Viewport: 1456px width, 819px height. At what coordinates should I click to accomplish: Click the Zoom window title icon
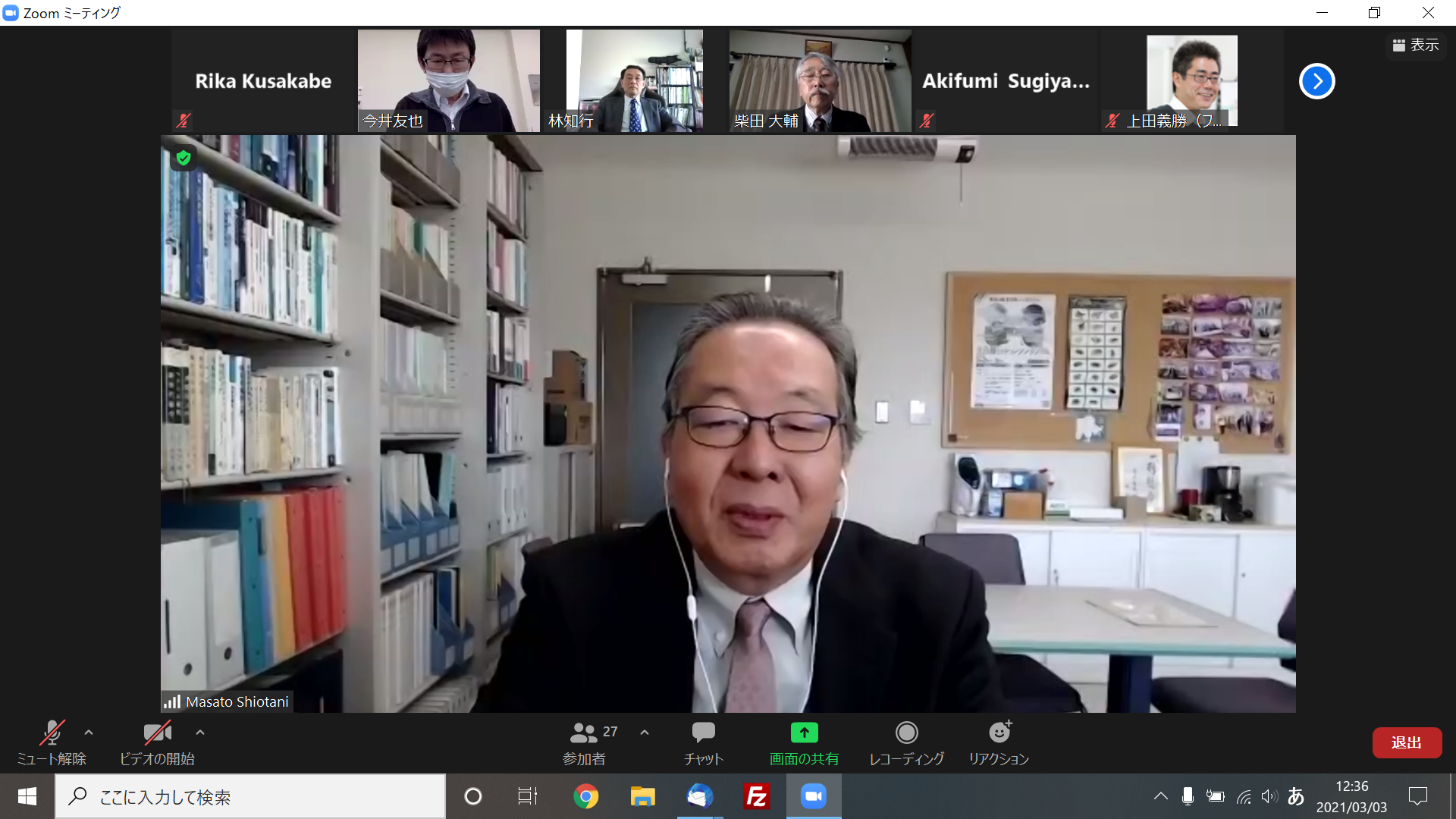tap(11, 13)
